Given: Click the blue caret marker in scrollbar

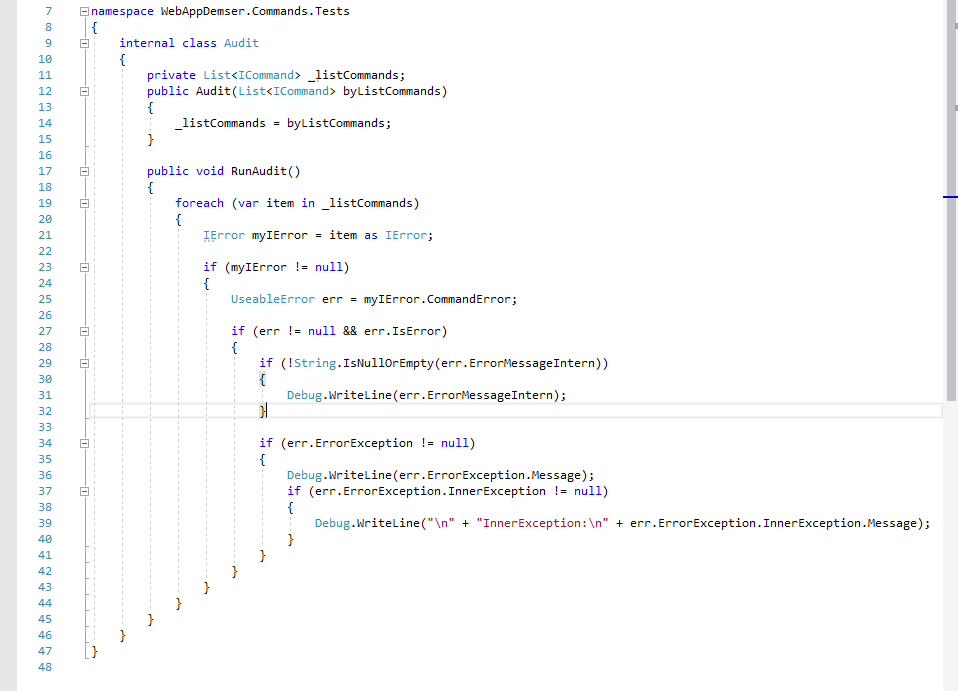Looking at the screenshot, I should point(950,197).
